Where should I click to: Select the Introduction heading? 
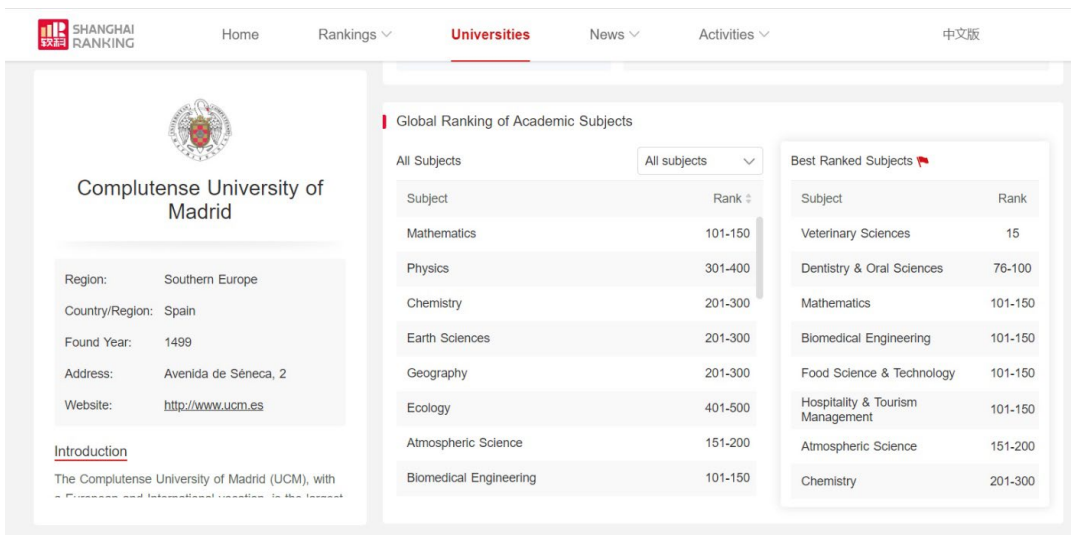(x=91, y=451)
